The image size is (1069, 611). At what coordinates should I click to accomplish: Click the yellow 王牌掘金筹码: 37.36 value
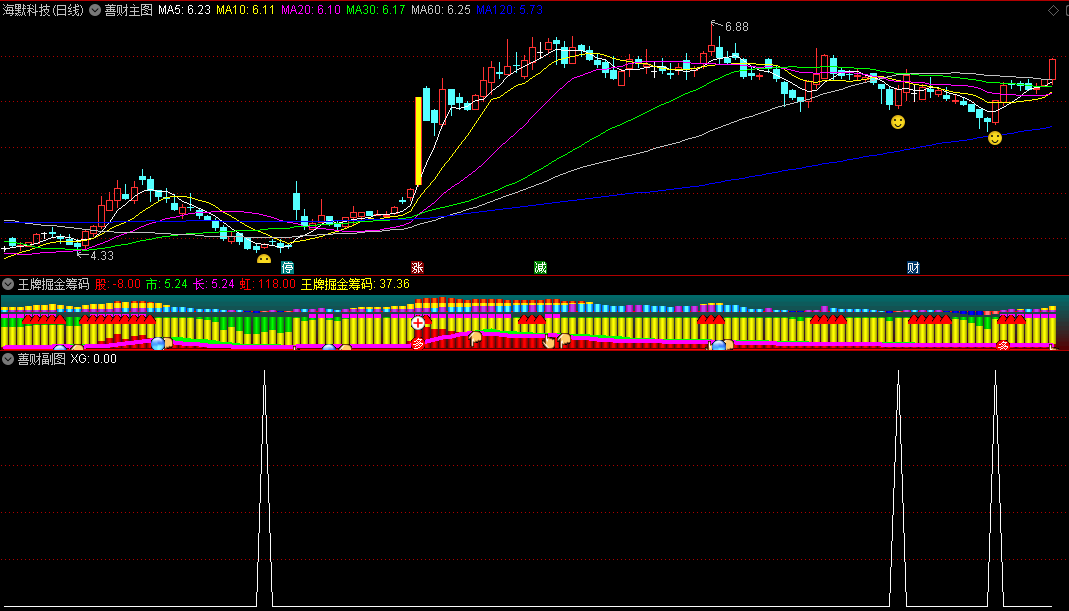355,284
